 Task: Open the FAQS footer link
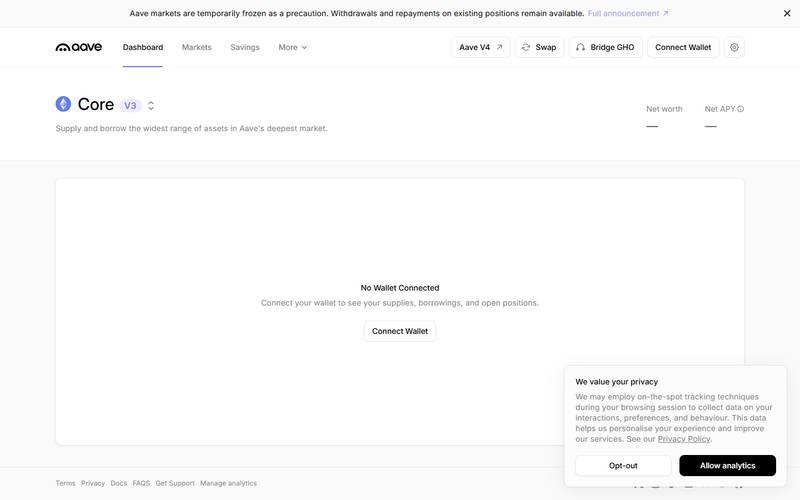141,483
